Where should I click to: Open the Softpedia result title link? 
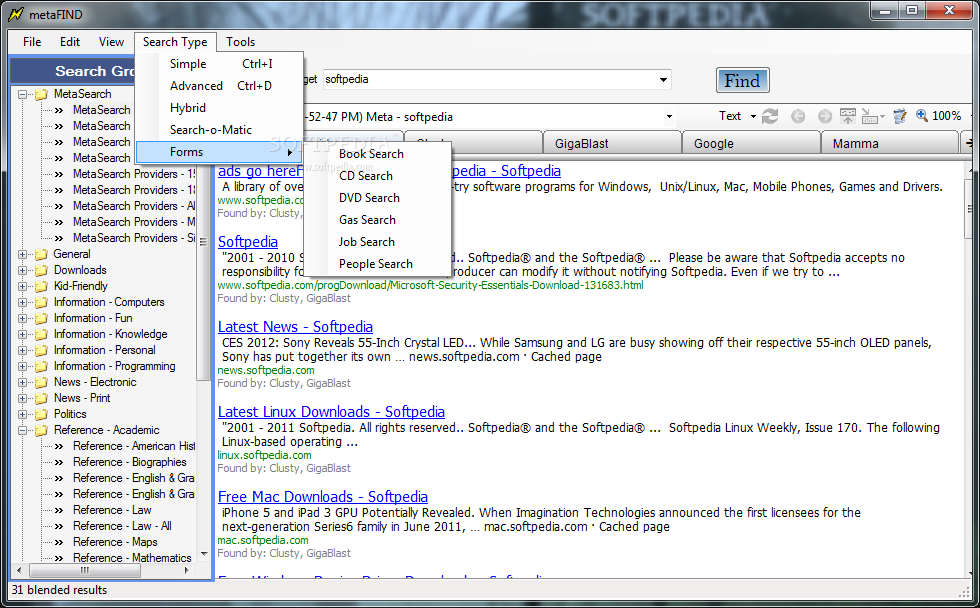(x=248, y=242)
